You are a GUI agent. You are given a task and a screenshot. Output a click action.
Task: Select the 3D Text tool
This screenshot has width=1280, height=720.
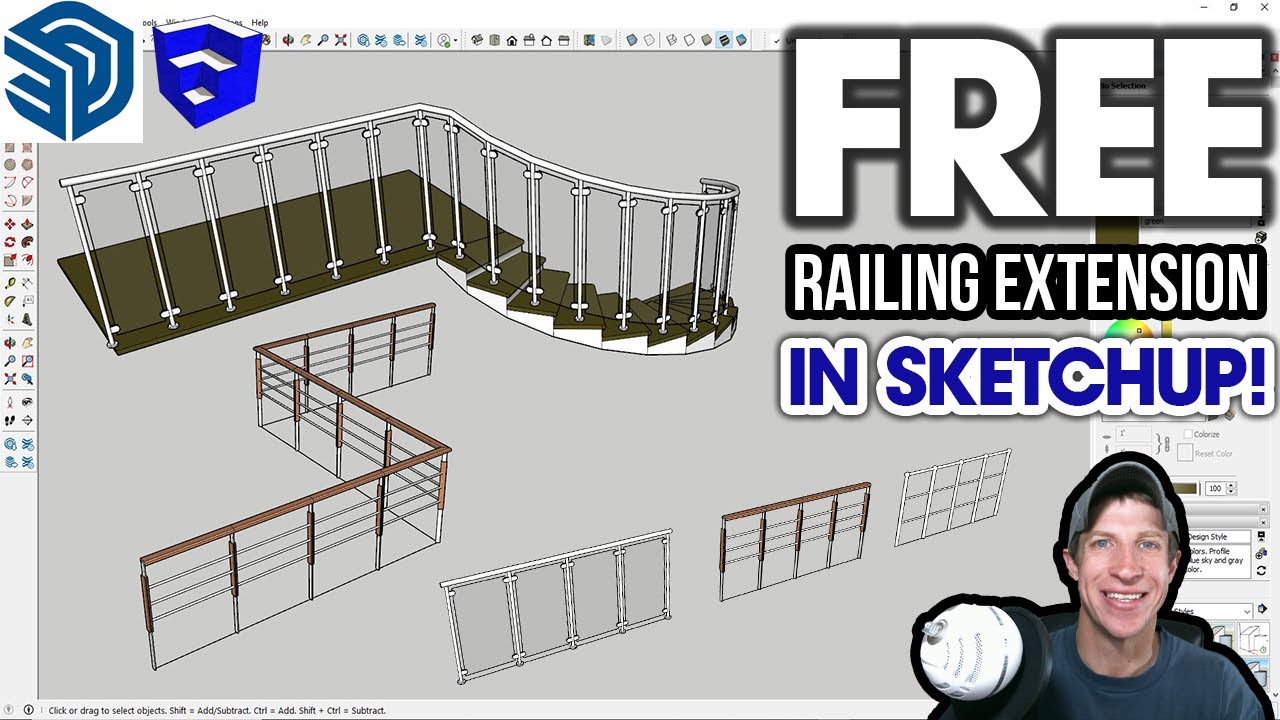tap(28, 318)
